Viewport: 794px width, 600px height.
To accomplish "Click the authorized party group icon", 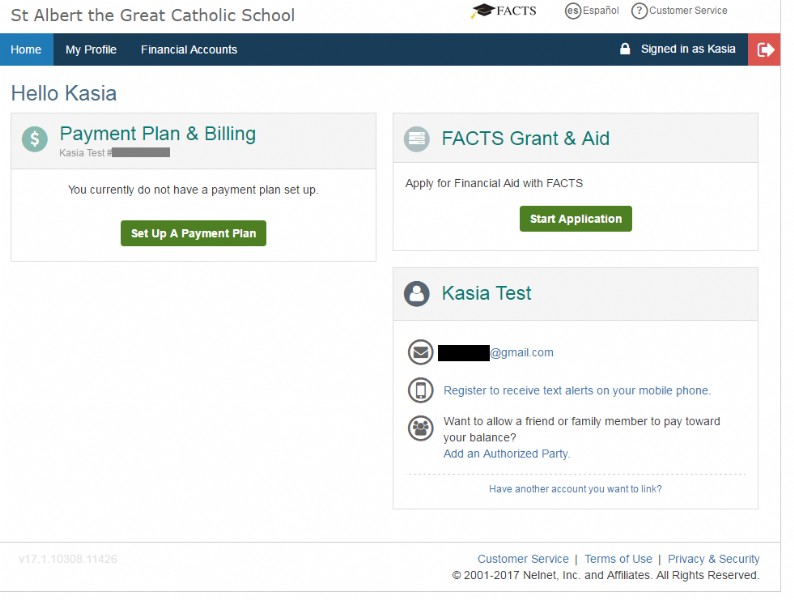I will (x=420, y=428).
